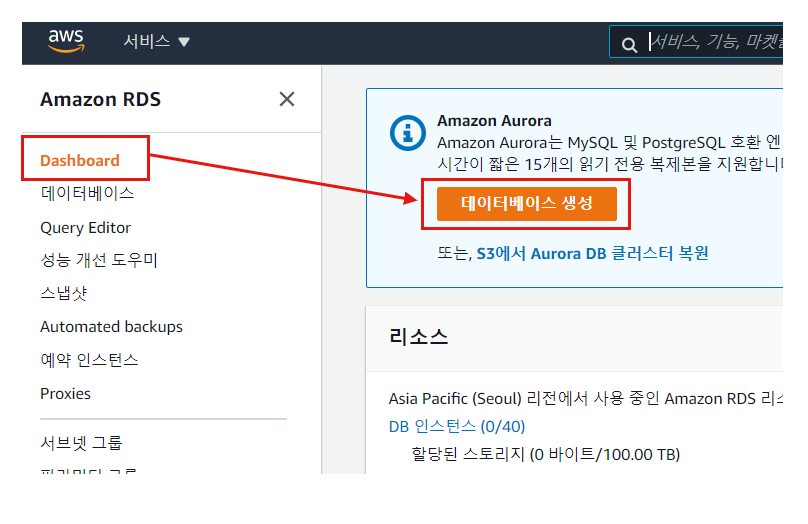
Task: Open the DB 인스턴스 (0/40) link
Action: pos(457,427)
